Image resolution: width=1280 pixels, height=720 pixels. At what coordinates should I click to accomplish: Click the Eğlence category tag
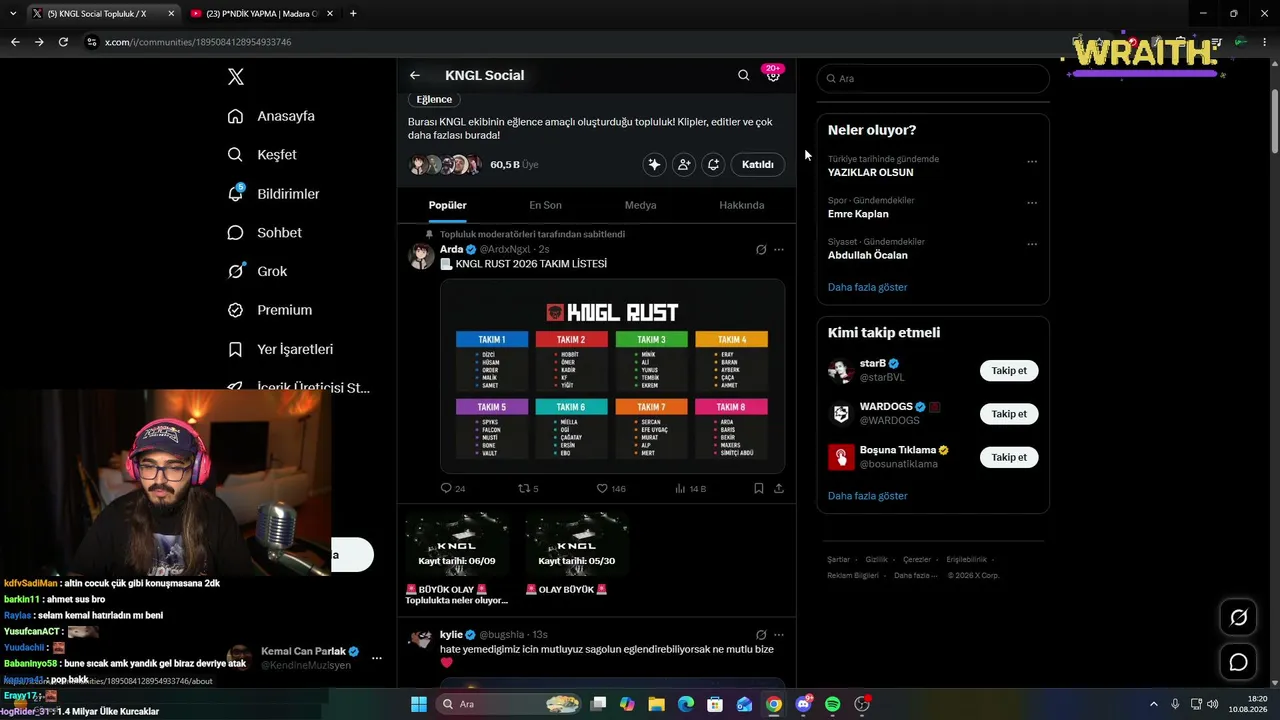[x=434, y=99]
